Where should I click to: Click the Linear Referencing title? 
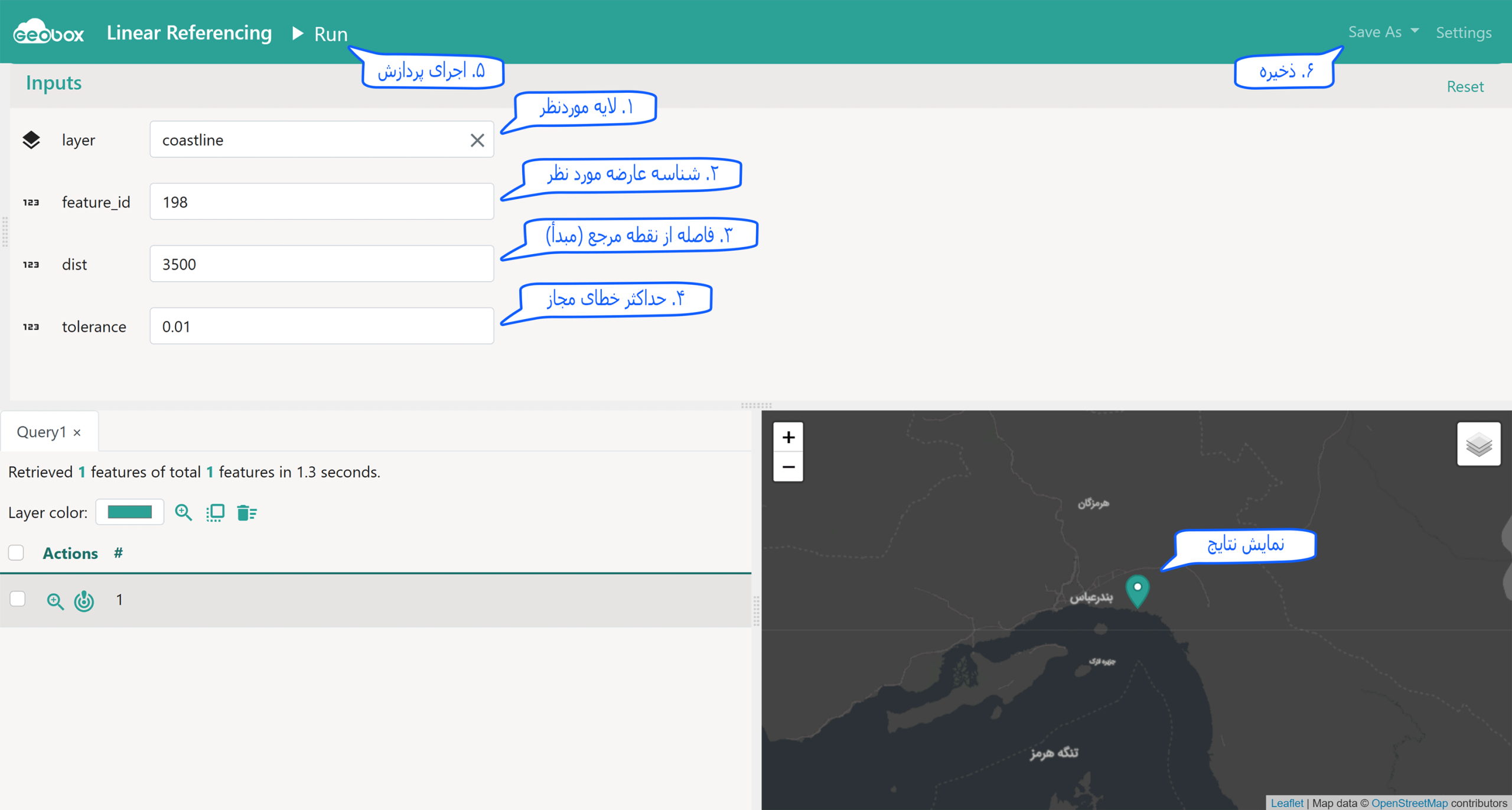click(x=189, y=32)
